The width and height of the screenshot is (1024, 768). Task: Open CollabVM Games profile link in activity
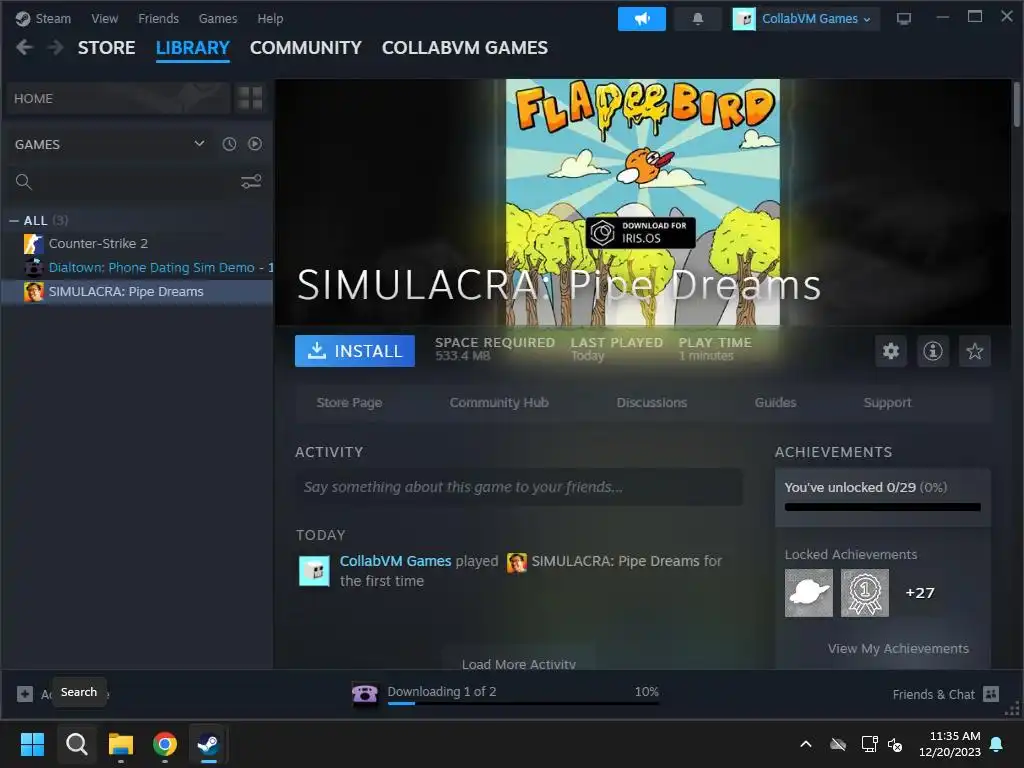click(395, 561)
